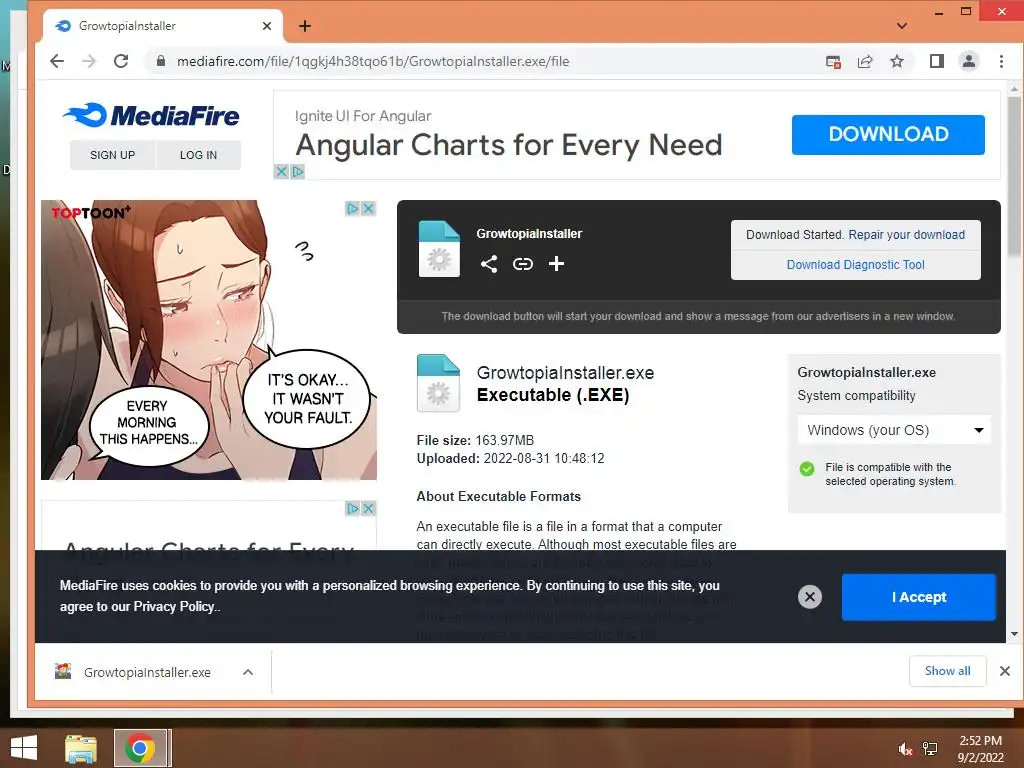1024x768 pixels.
Task: Close the top Angular banner ad
Action: (x=281, y=172)
